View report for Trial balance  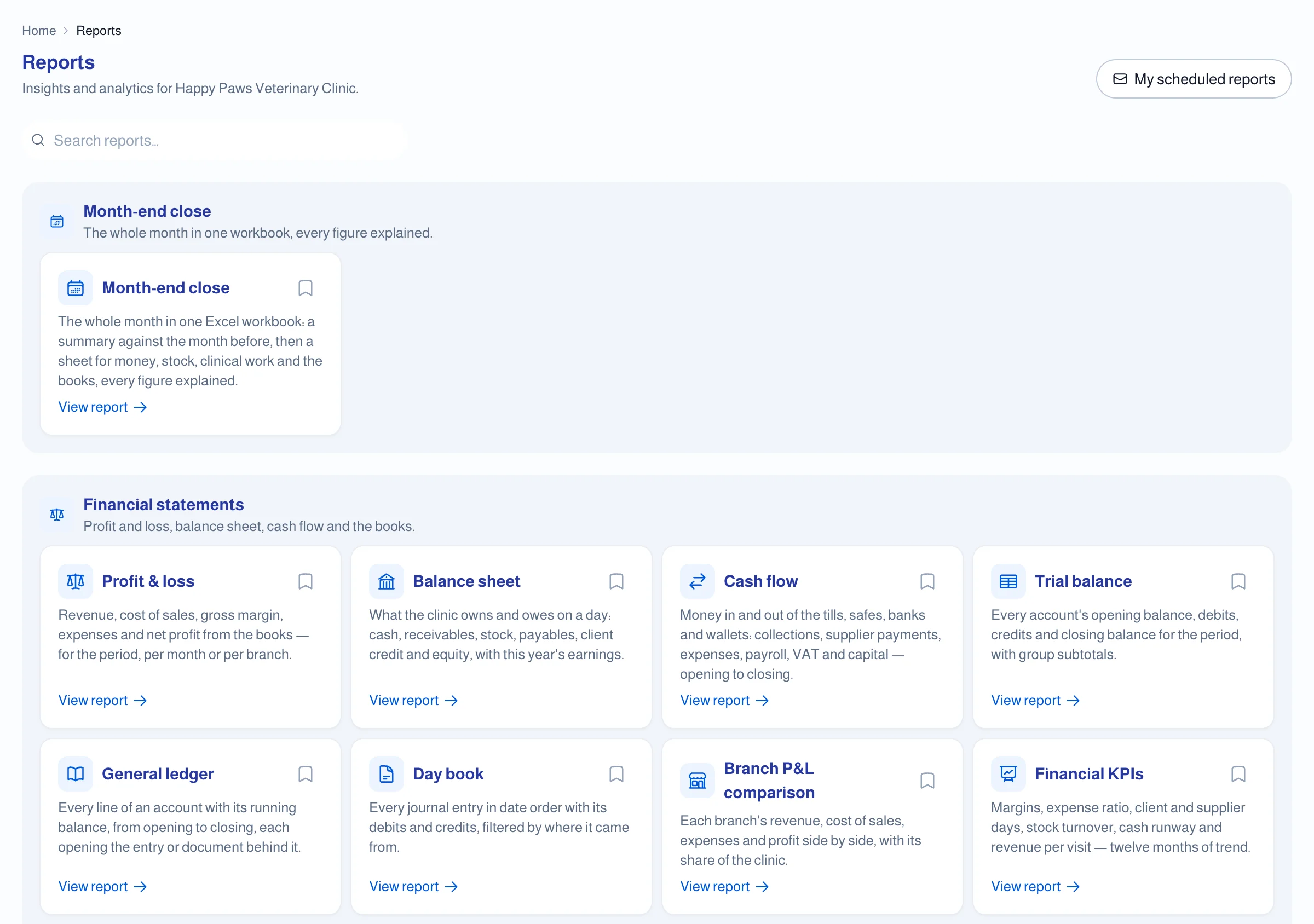[x=1035, y=700]
